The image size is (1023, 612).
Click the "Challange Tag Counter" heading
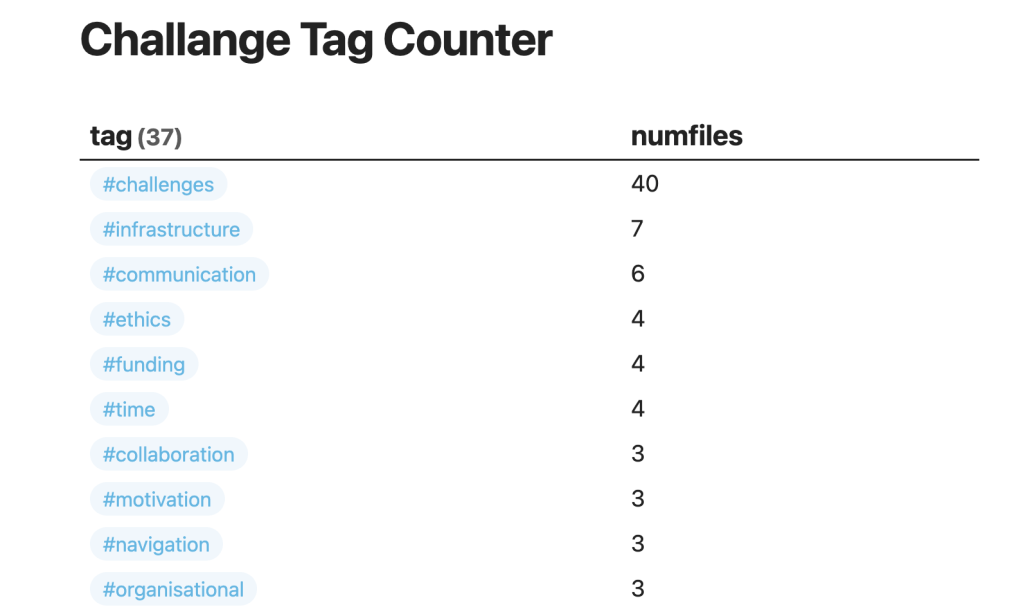[x=316, y=41]
